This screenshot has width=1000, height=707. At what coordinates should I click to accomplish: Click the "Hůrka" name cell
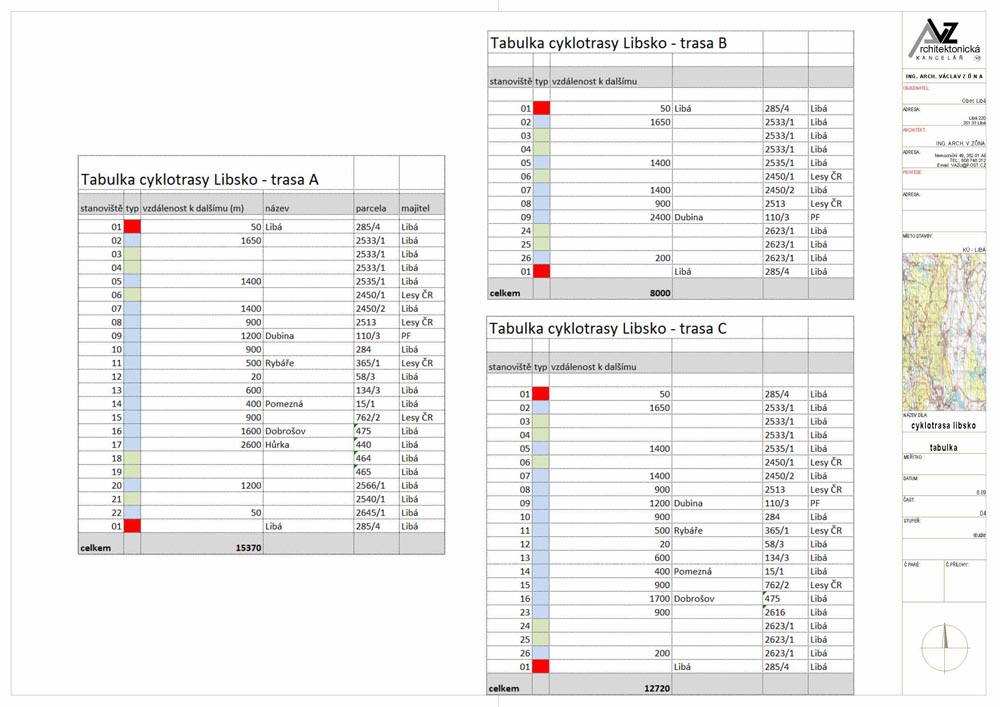[277, 445]
